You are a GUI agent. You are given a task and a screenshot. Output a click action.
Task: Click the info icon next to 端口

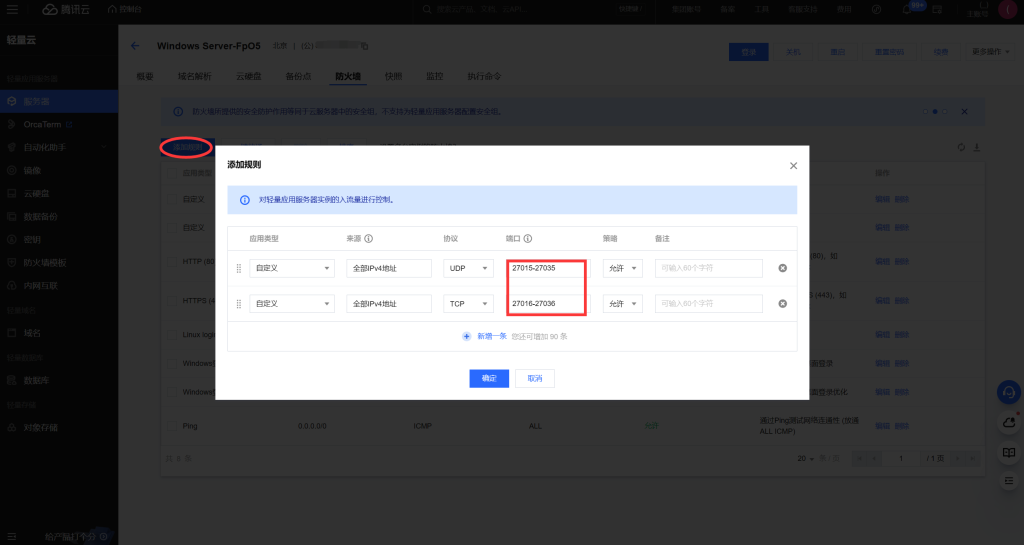527,239
